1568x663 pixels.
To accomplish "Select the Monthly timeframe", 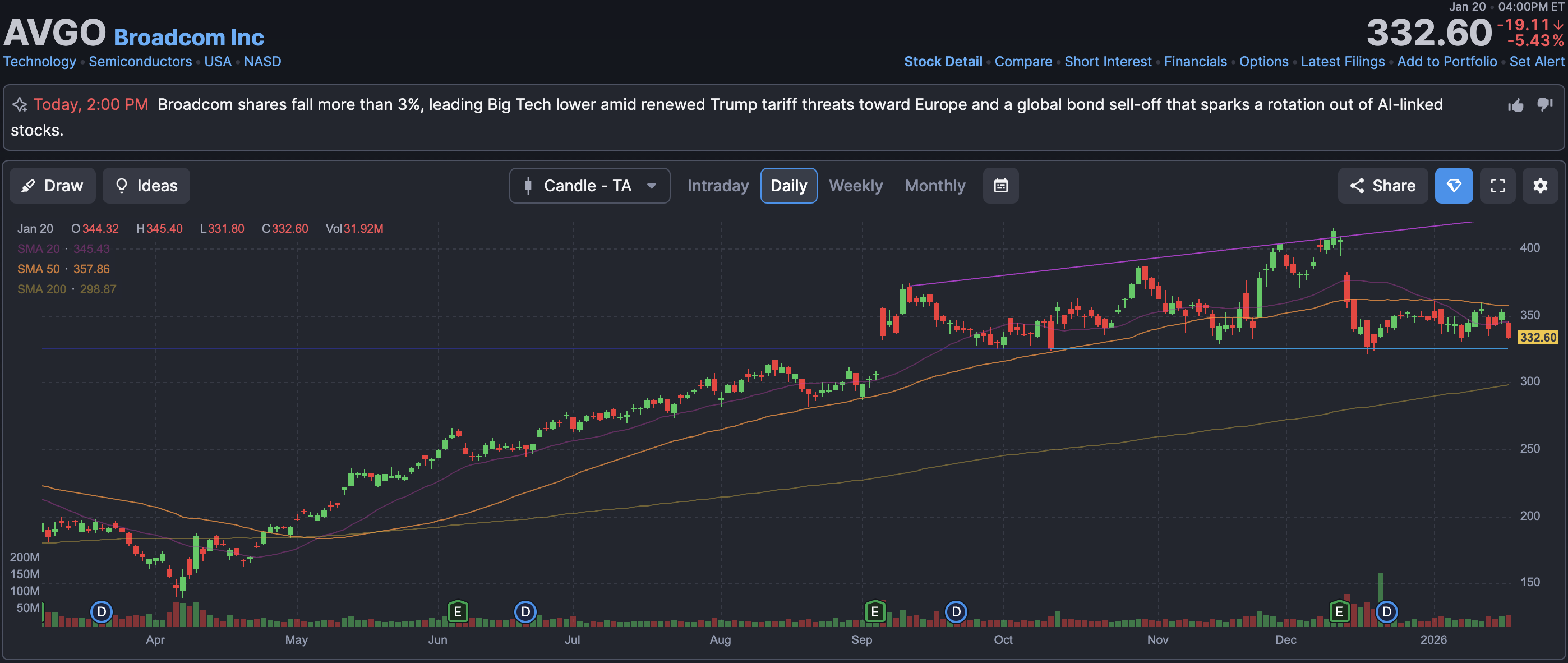I will point(934,186).
